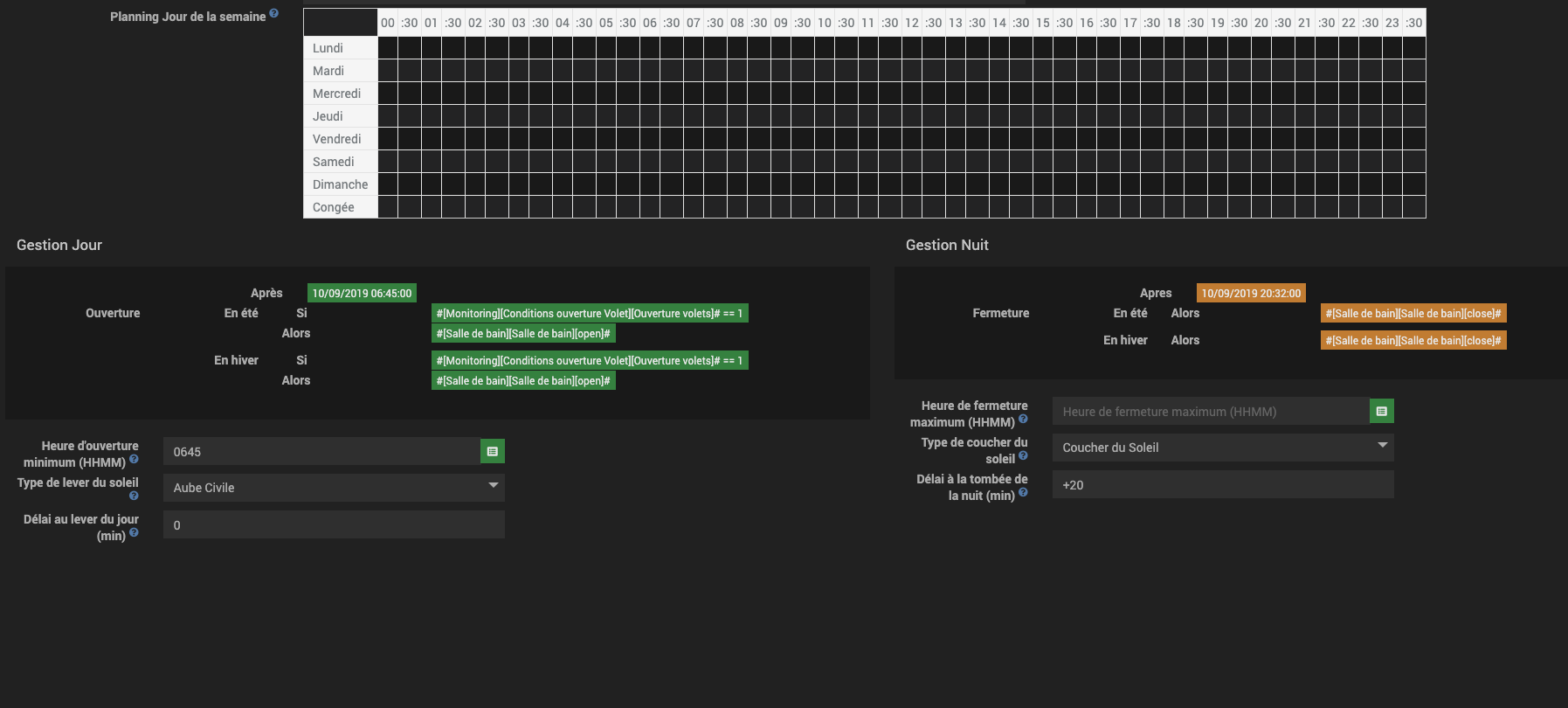Click the En hiver [Salle de bain][close] action tag
This screenshot has width=1568, height=708.
(x=1413, y=340)
